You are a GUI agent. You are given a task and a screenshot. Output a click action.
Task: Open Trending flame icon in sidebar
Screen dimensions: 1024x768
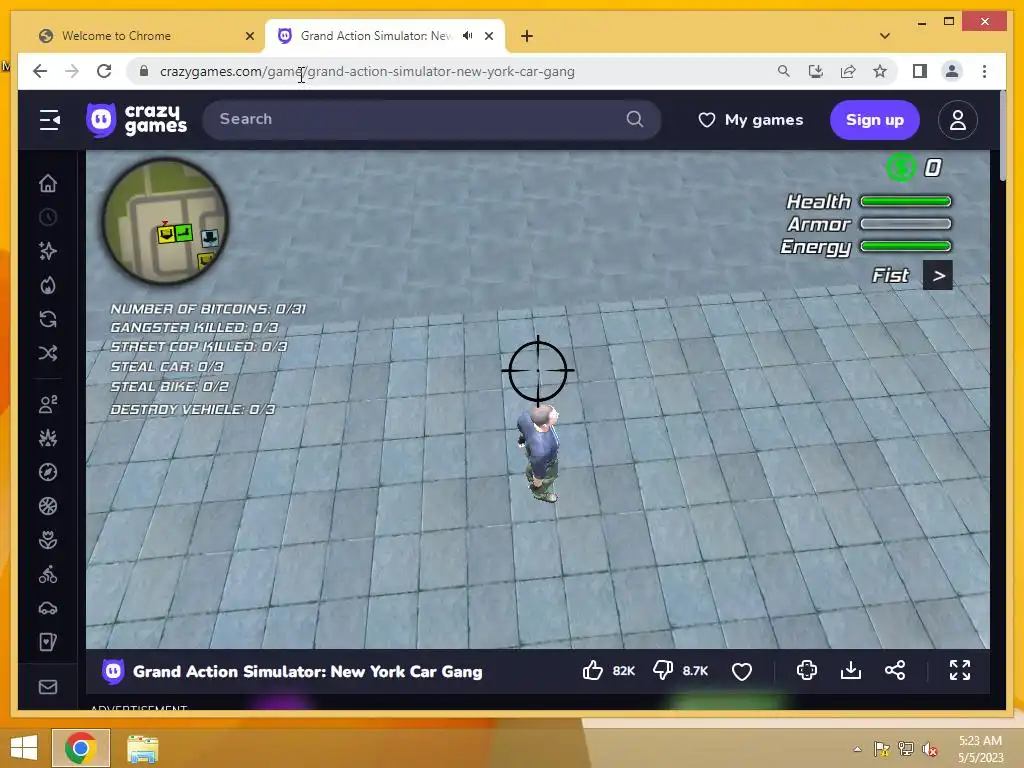tap(48, 285)
